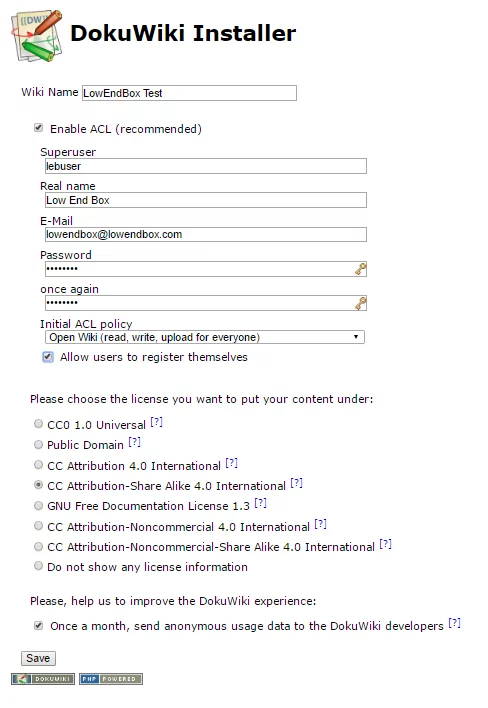This screenshot has width=488, height=708.
Task: Uncheck Allow users to register themselves
Action: pyautogui.click(x=48, y=357)
